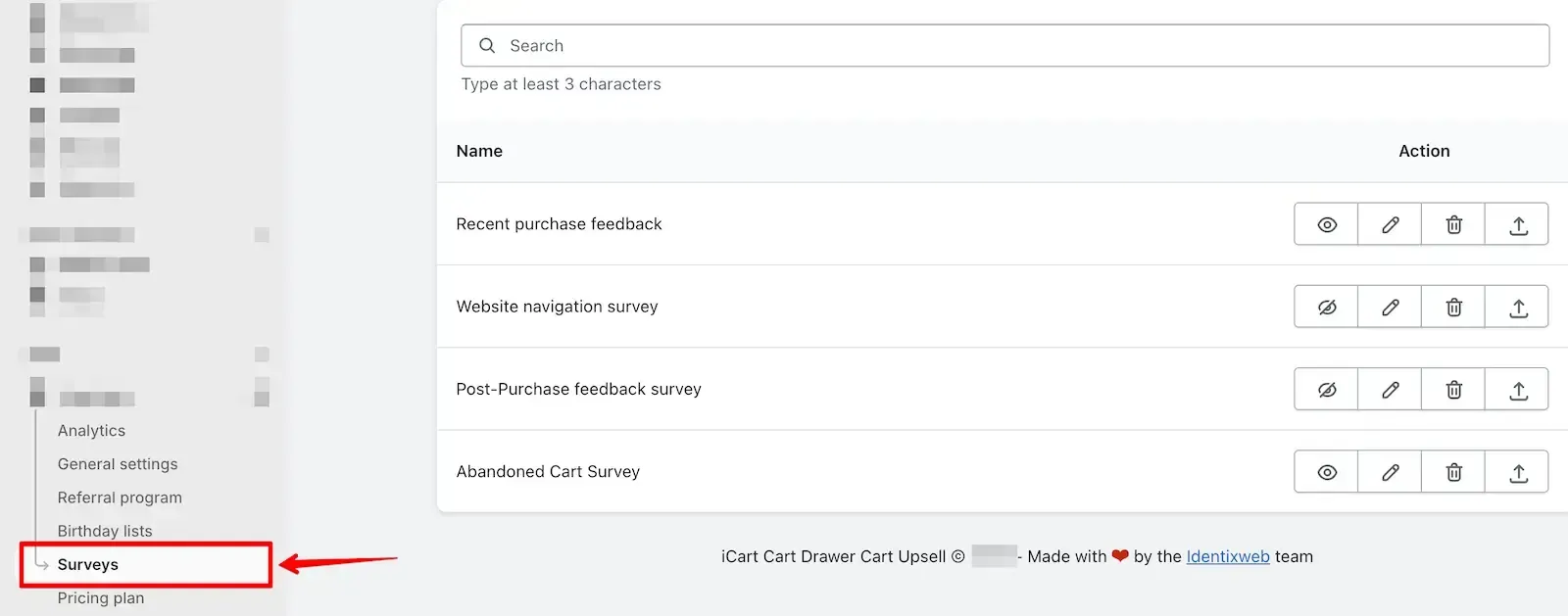Click the Recent purchase feedback name
The image size is (1568, 616).
click(559, 223)
